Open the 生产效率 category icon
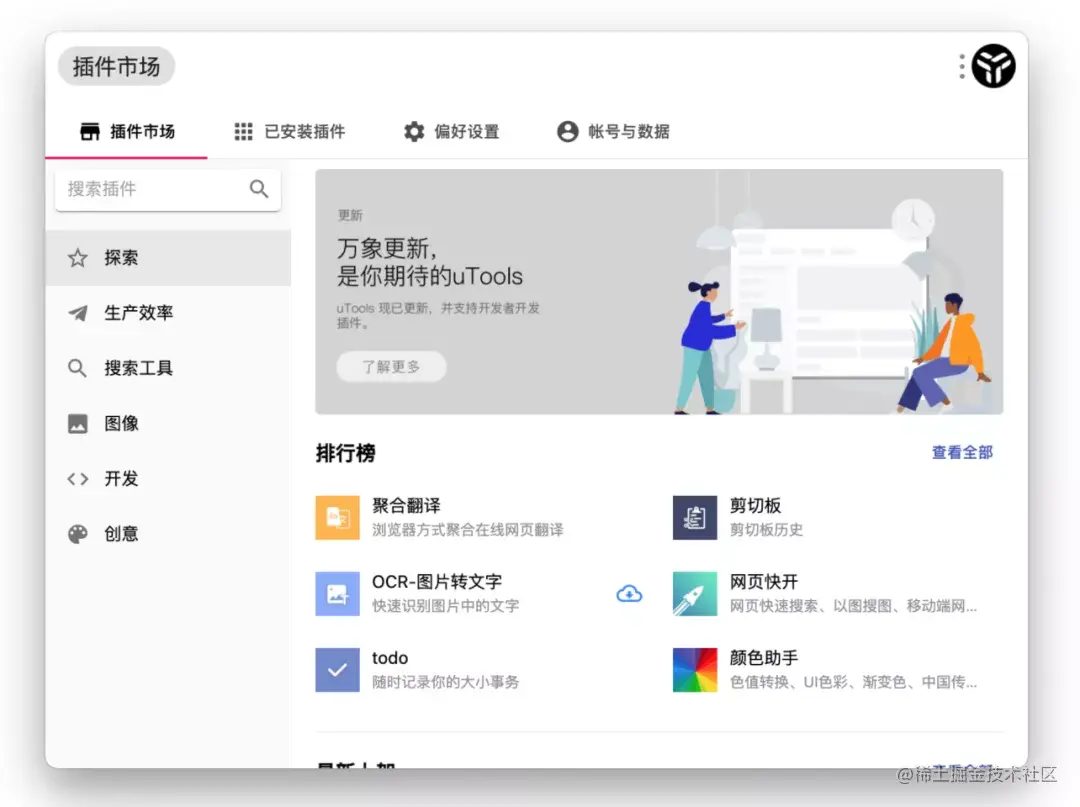The width and height of the screenshot is (1080, 807). pos(77,312)
